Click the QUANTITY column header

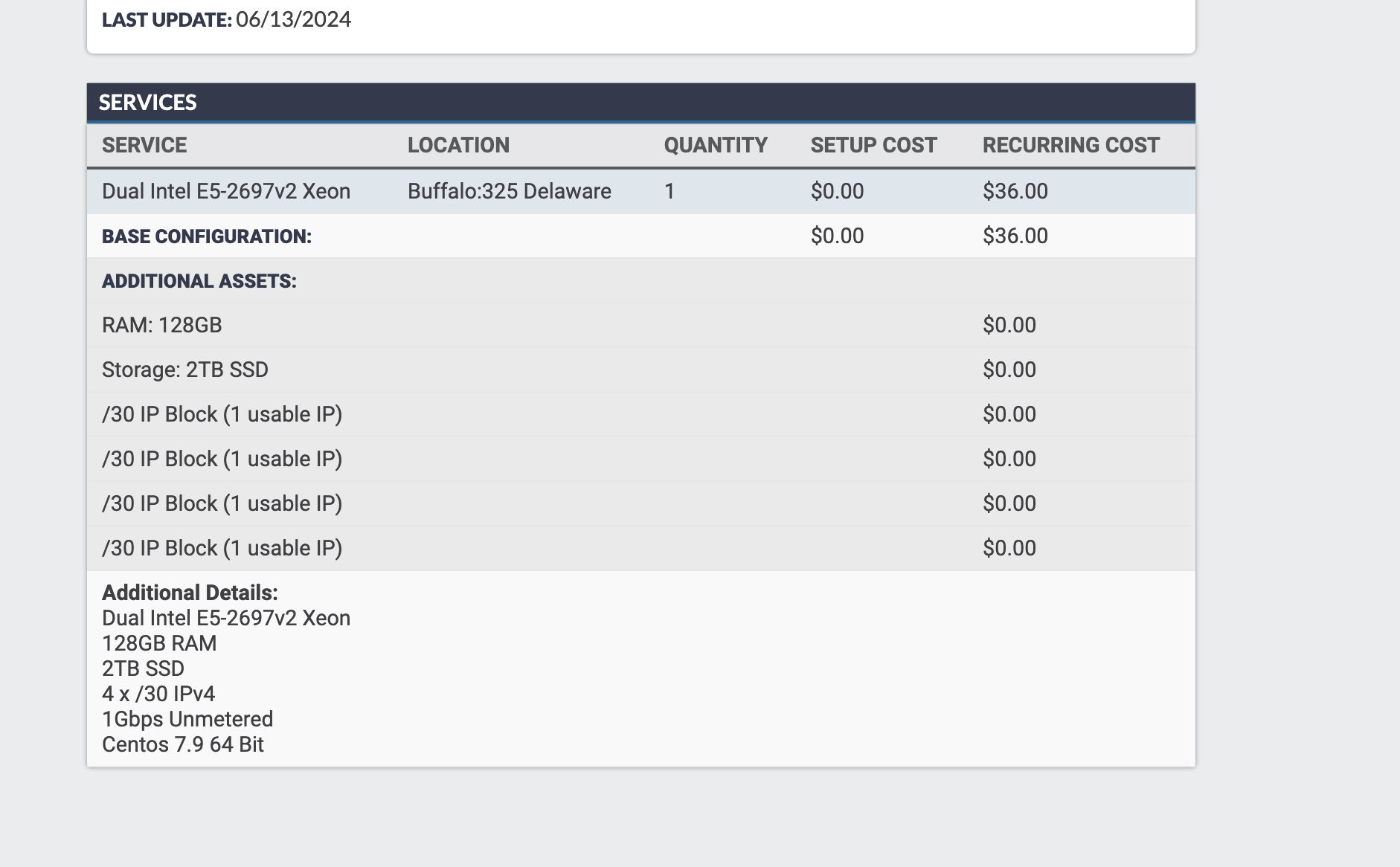716,145
